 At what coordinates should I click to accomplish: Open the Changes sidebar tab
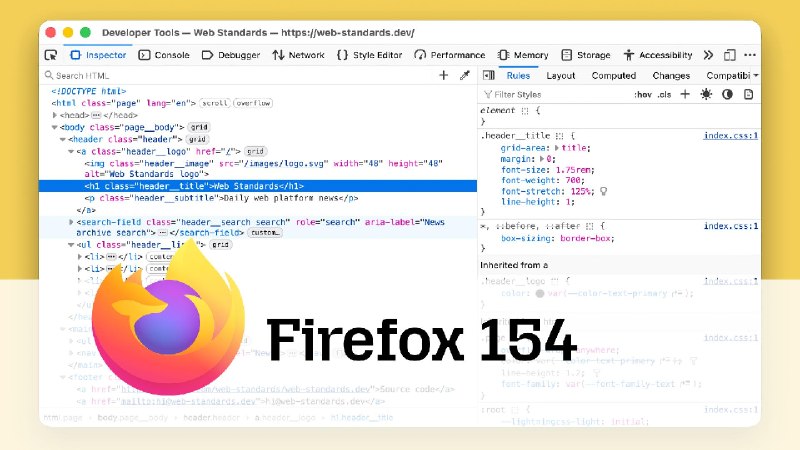[x=671, y=76]
